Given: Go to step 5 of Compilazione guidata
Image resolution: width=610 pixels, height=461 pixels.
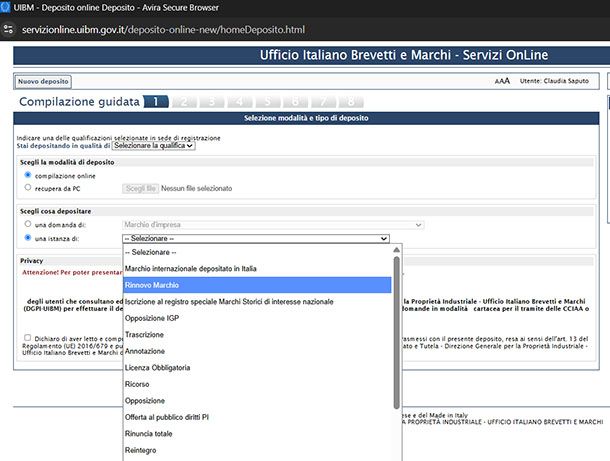Looking at the screenshot, I should [x=268, y=102].
